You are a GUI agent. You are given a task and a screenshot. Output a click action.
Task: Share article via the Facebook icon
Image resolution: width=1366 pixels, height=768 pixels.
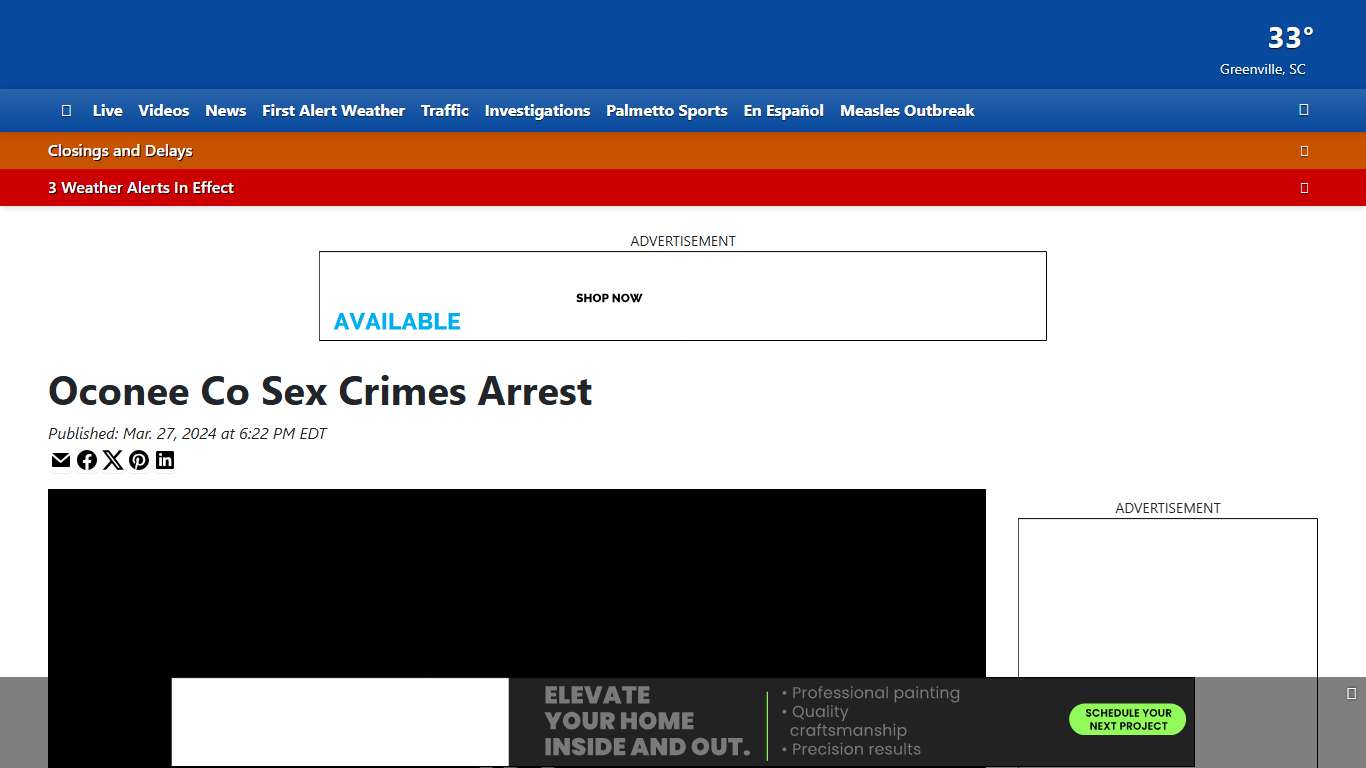87,460
